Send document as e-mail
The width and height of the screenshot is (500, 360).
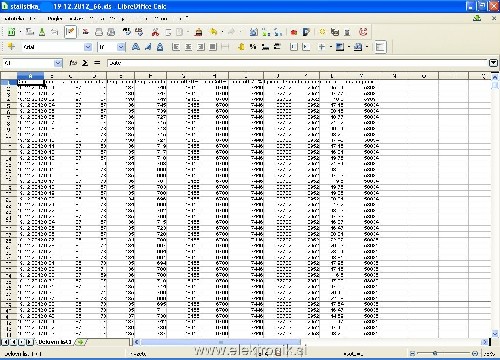pyautogui.click(x=55, y=32)
